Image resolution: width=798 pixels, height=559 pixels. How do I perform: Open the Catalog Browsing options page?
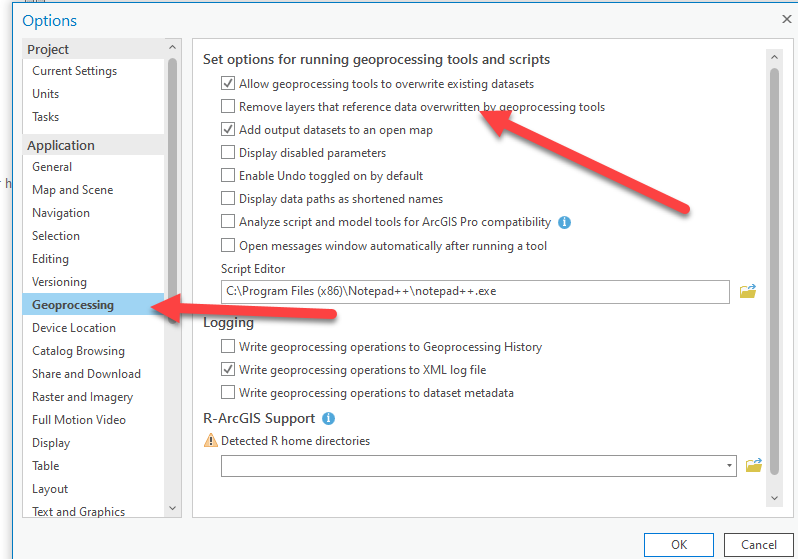78,351
